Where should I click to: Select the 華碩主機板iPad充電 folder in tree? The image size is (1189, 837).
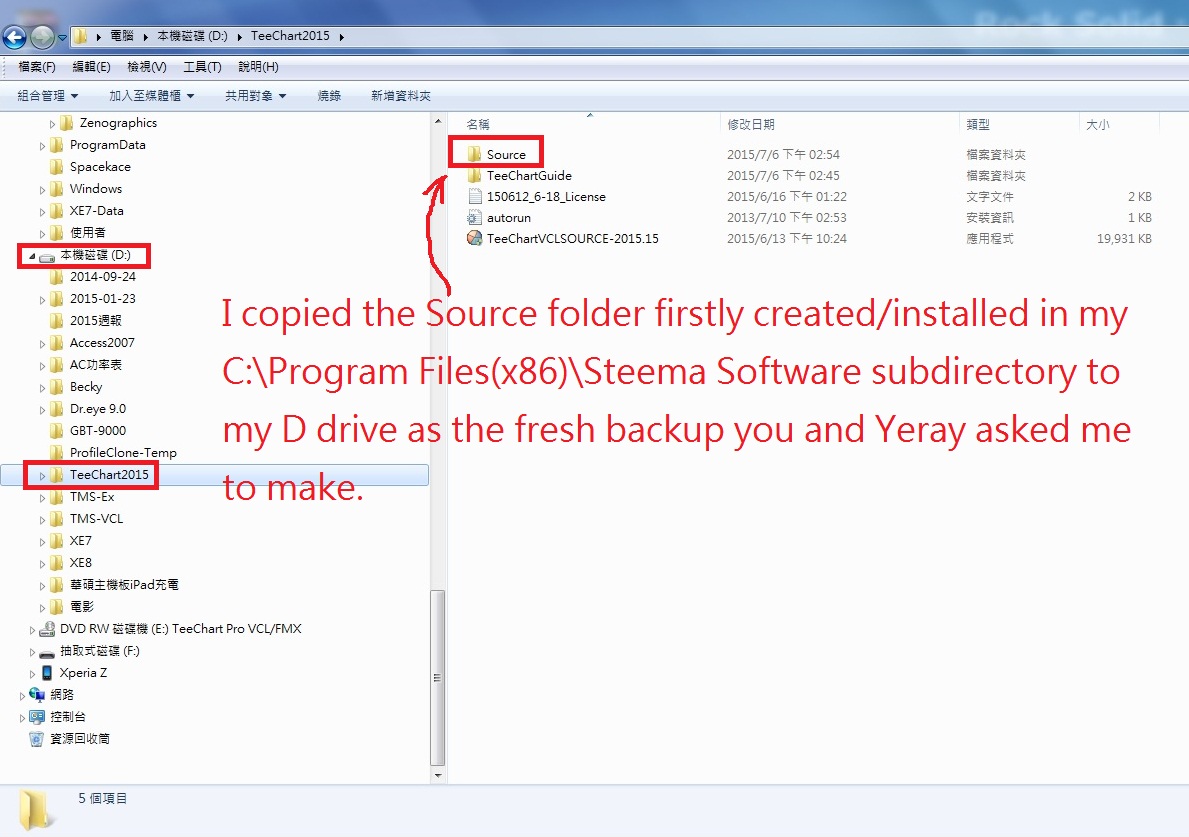tap(124, 585)
